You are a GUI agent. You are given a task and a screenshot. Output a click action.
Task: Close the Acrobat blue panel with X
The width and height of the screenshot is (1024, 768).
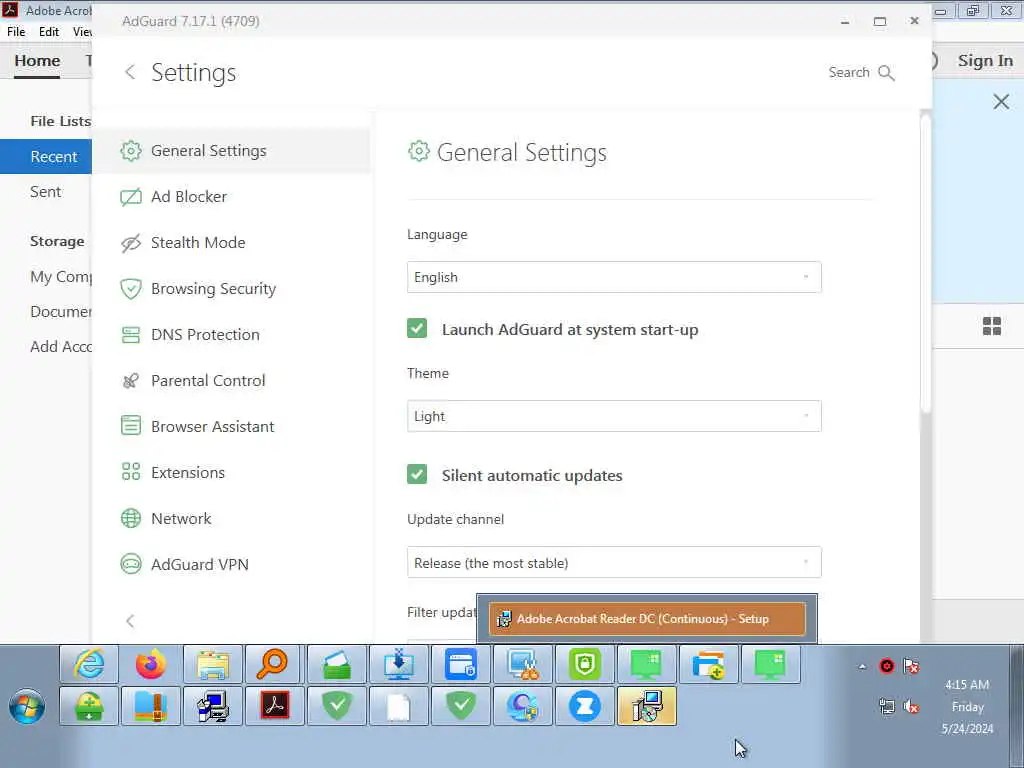click(1001, 102)
